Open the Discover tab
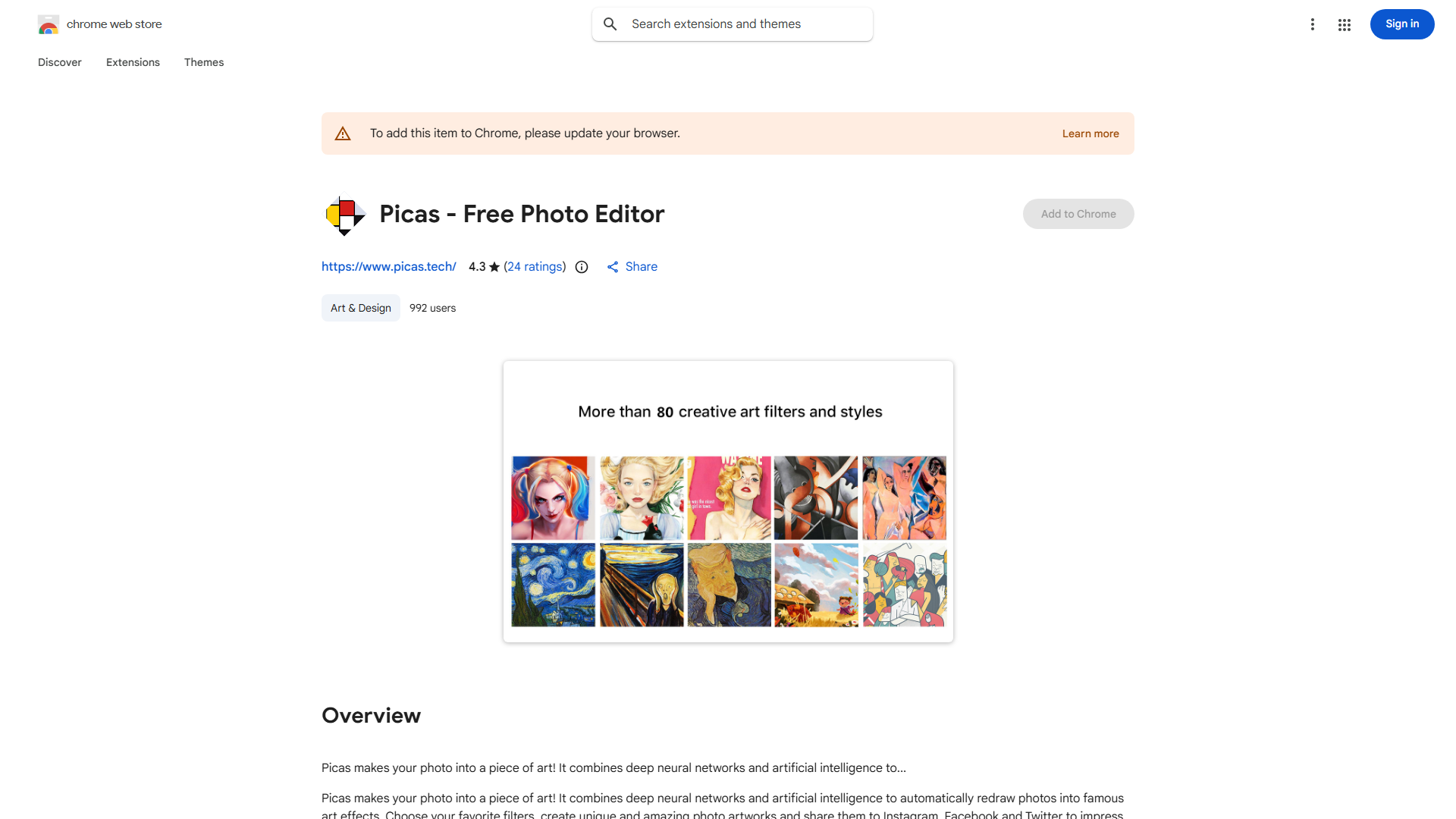Viewport: 1456px width, 819px height. coord(60,62)
